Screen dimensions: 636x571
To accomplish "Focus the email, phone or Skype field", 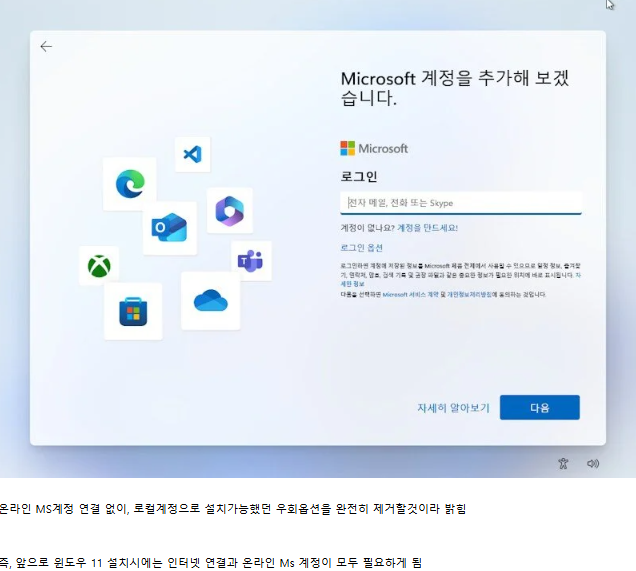I will pos(461,203).
